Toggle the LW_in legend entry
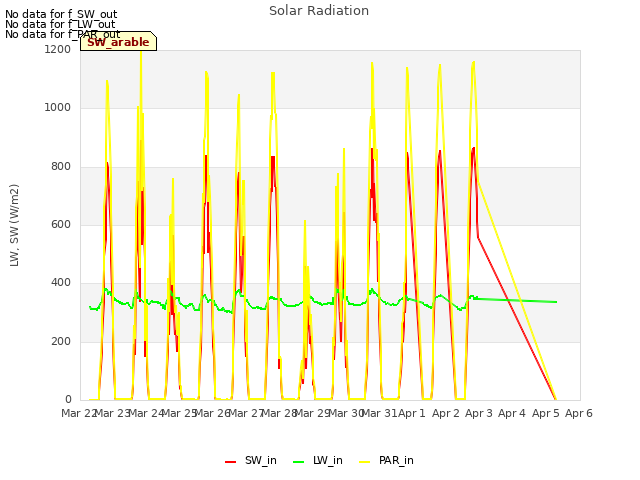 click(x=318, y=460)
